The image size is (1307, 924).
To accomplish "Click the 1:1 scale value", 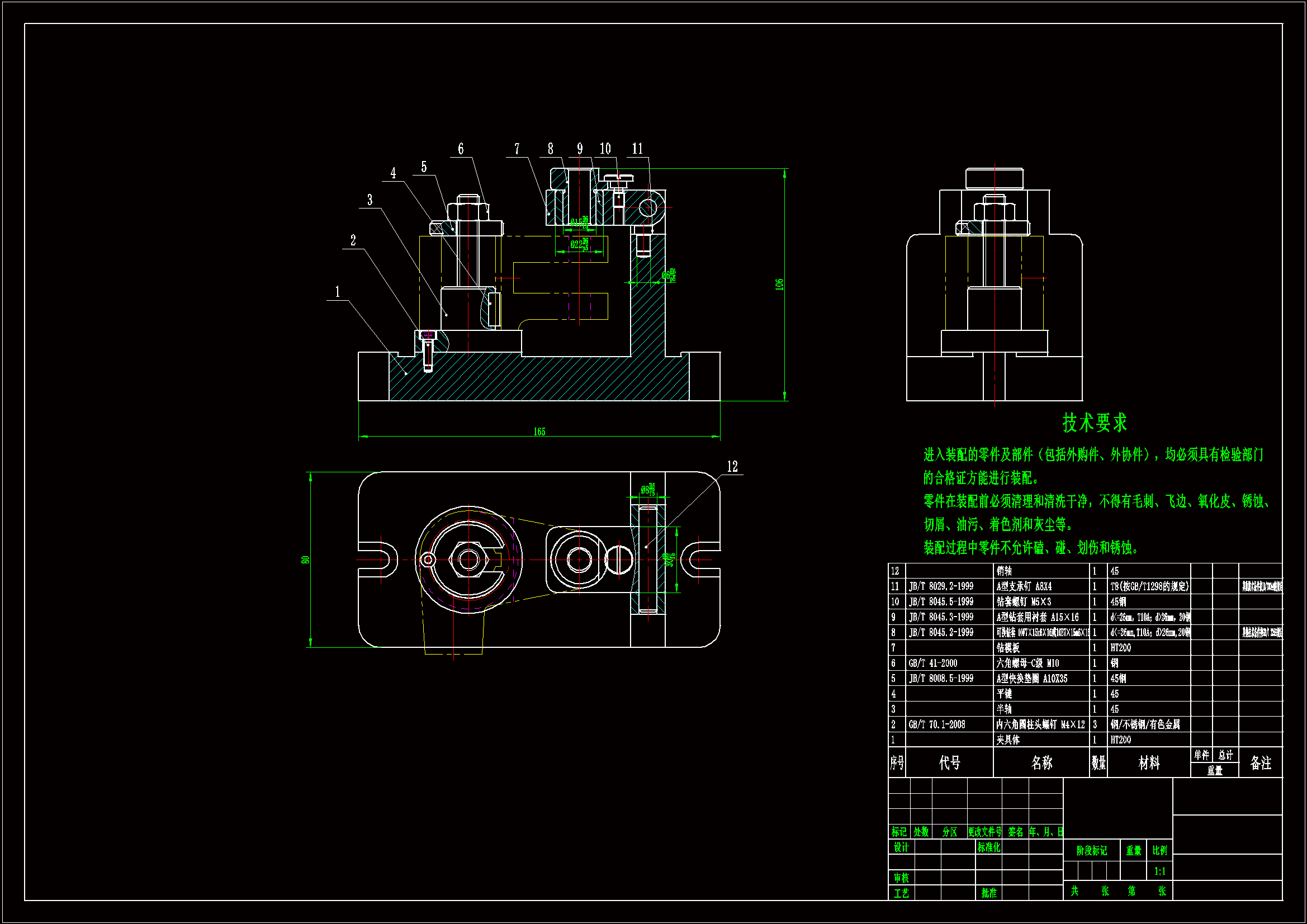I will pyautogui.click(x=1159, y=871).
